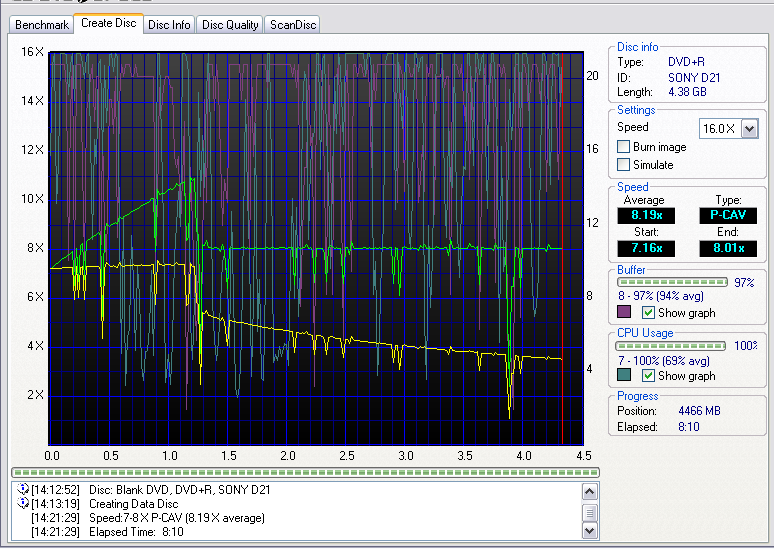The image size is (774, 549).
Task: Click the log scroll up arrow
Action: (590, 492)
